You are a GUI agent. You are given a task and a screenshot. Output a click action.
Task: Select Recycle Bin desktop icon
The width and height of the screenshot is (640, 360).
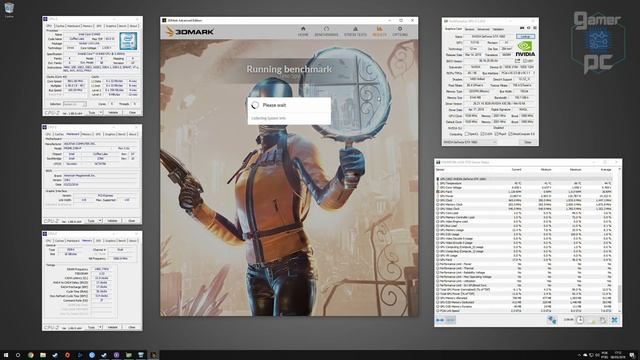pos(9,9)
